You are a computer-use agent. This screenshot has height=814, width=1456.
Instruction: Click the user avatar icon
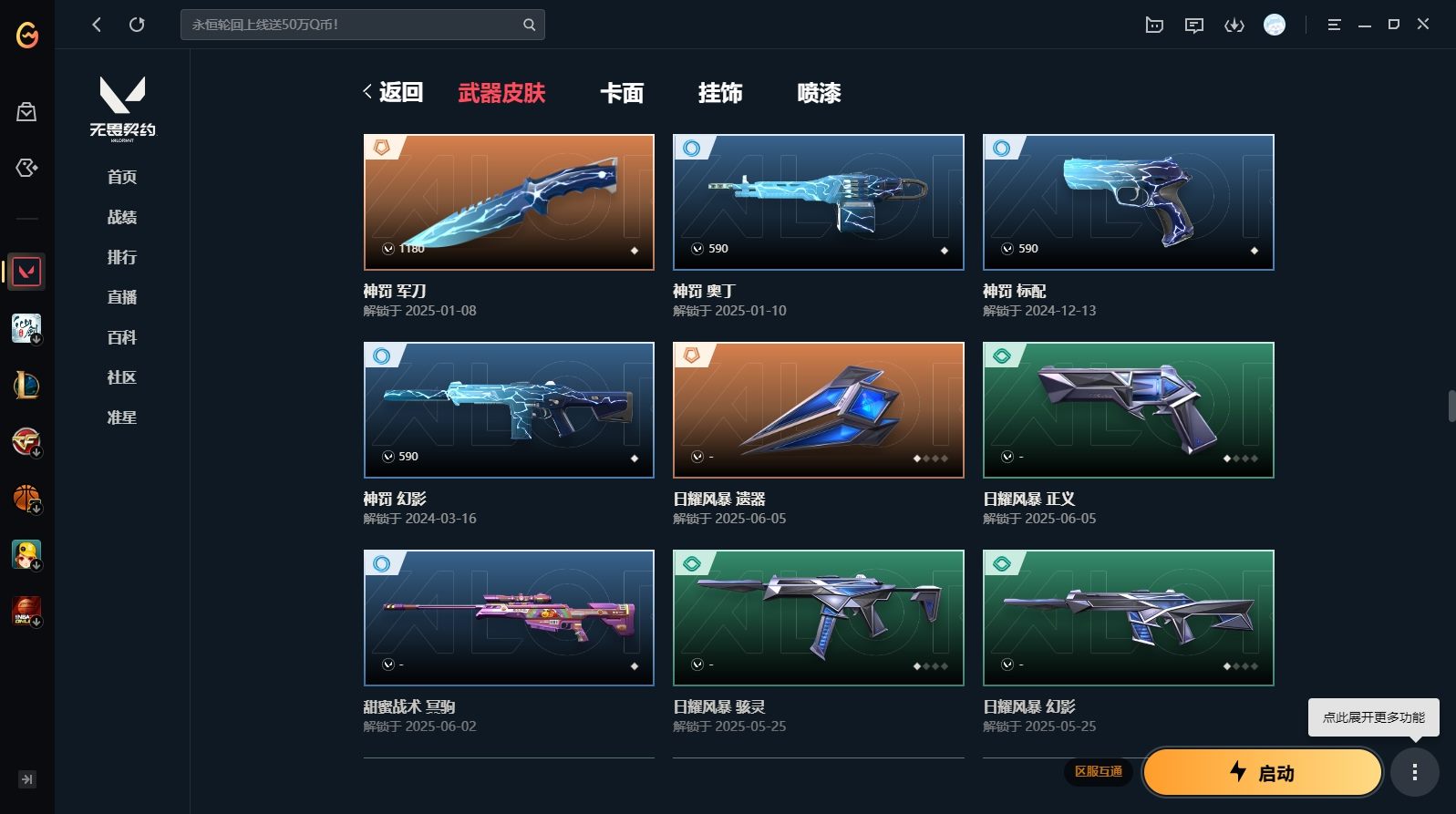pyautogui.click(x=1275, y=25)
